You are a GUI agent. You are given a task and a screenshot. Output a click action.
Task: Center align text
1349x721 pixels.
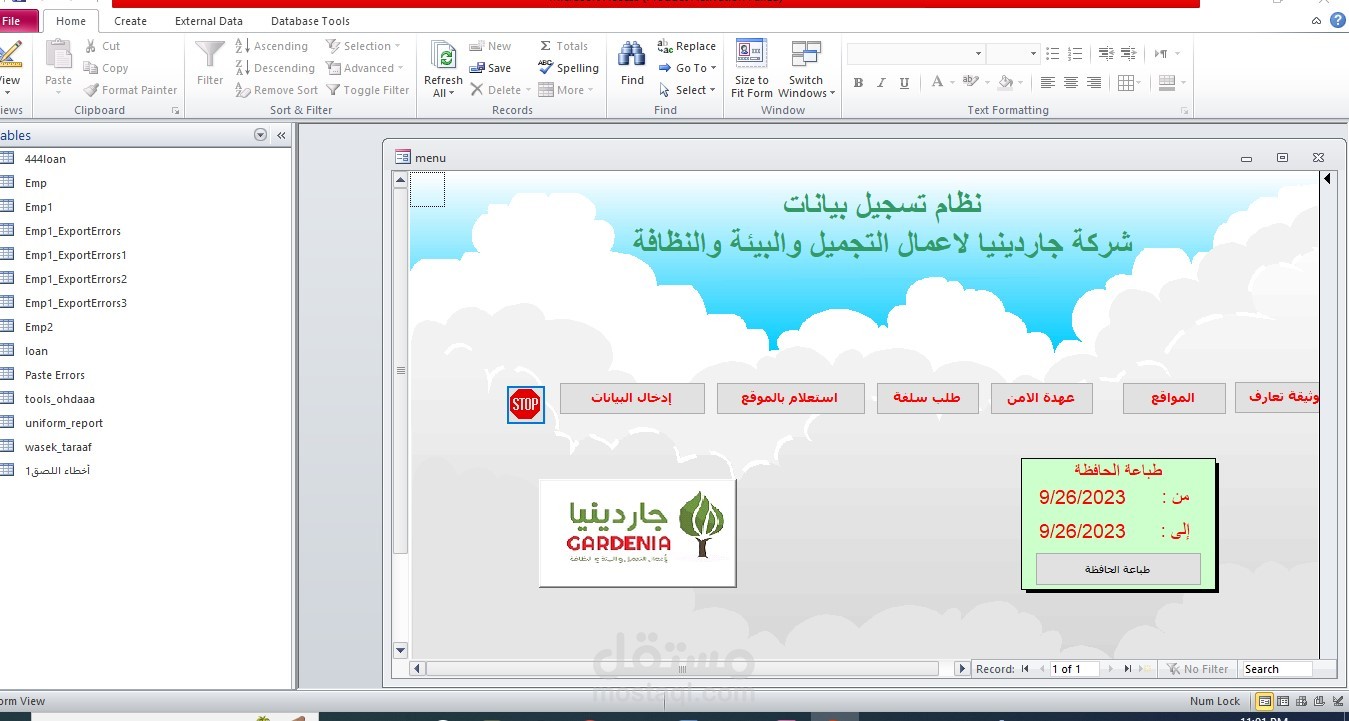pos(1071,83)
